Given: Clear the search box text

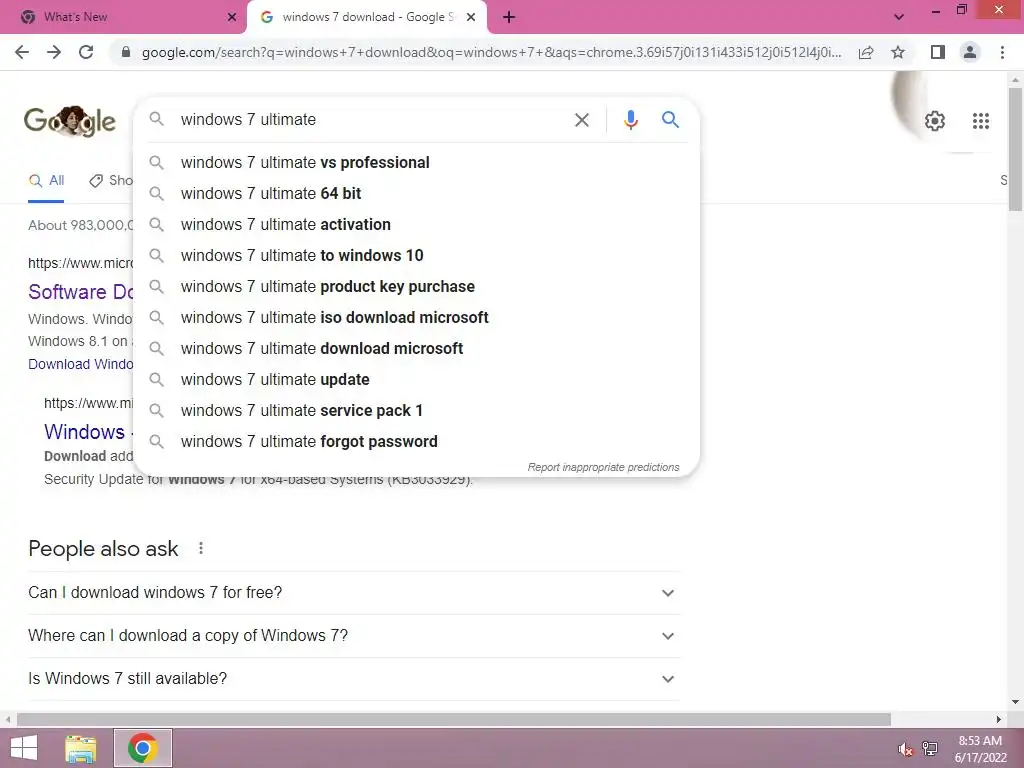Looking at the screenshot, I should (x=581, y=120).
